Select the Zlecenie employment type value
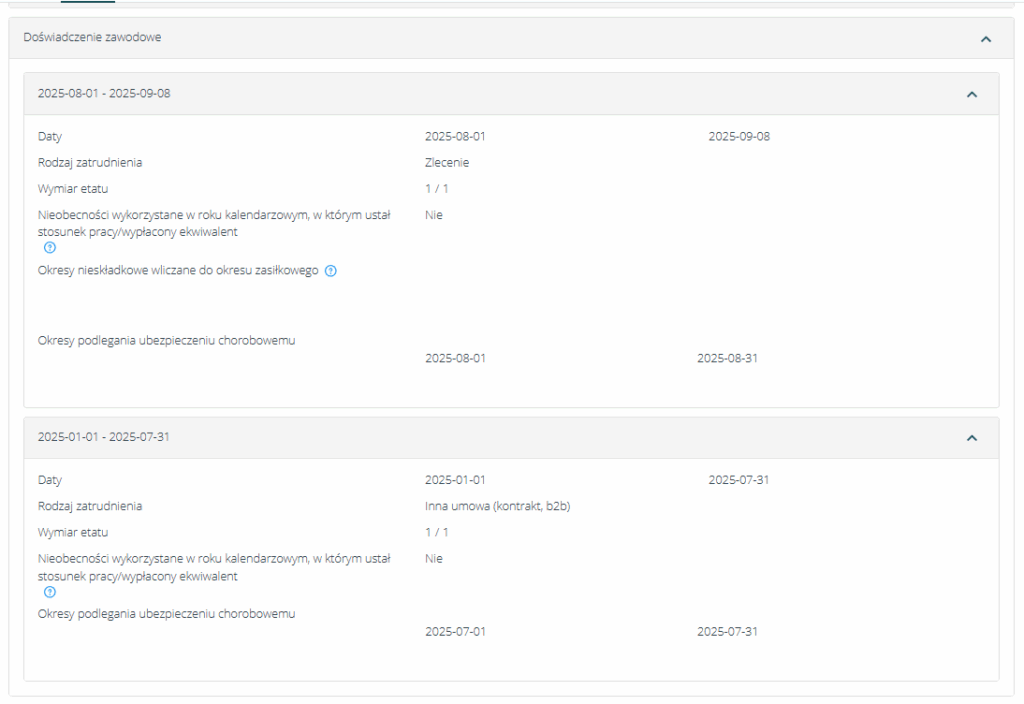This screenshot has width=1024, height=704. pyautogui.click(x=446, y=163)
